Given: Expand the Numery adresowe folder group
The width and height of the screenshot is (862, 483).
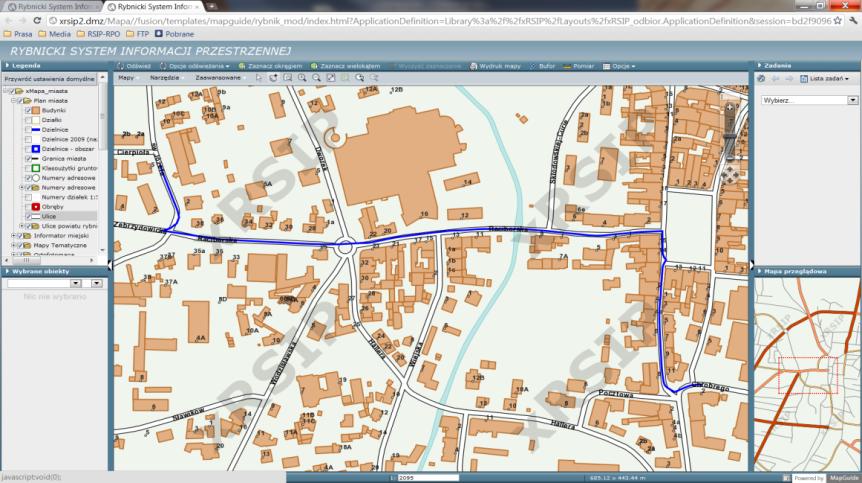Looking at the screenshot, I should pyautogui.click(x=22, y=187).
